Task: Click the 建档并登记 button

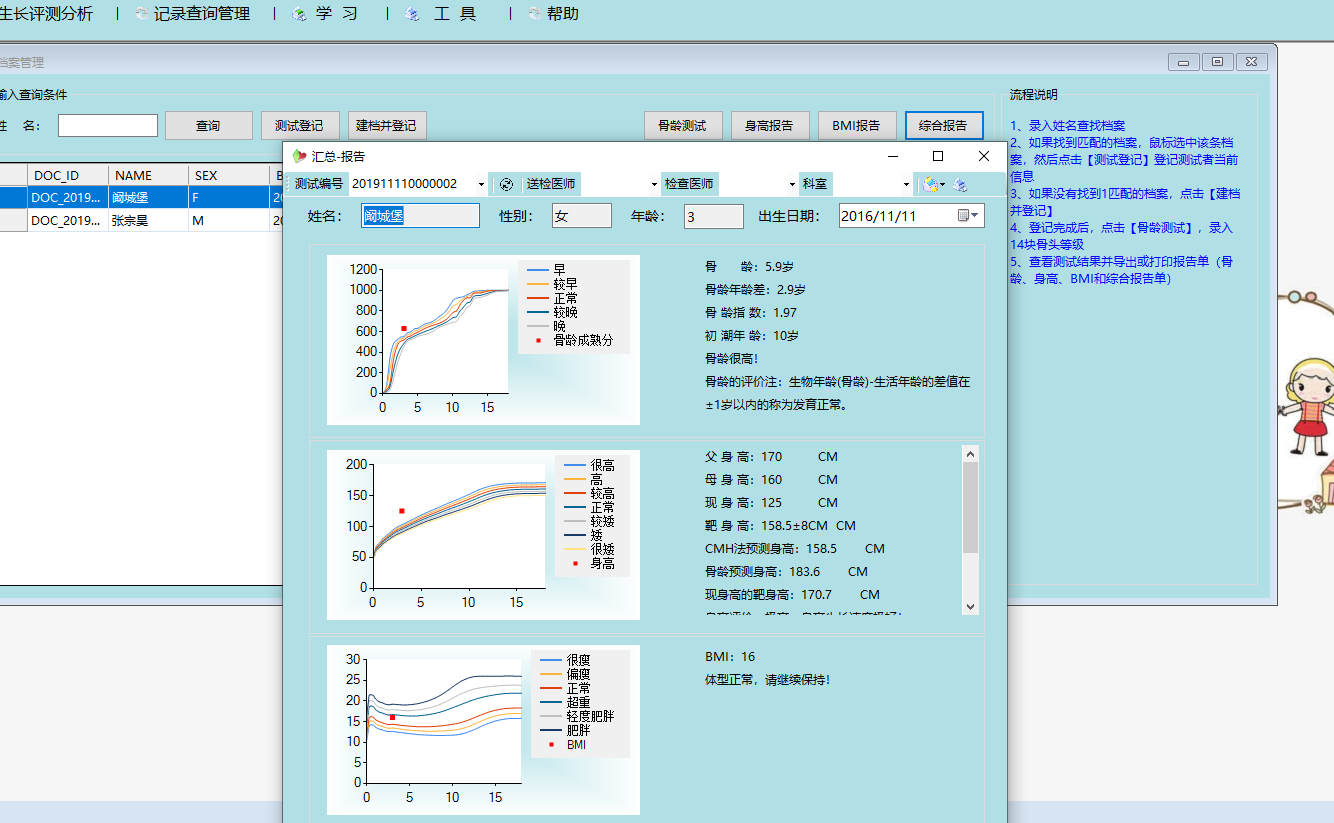Action: point(388,126)
